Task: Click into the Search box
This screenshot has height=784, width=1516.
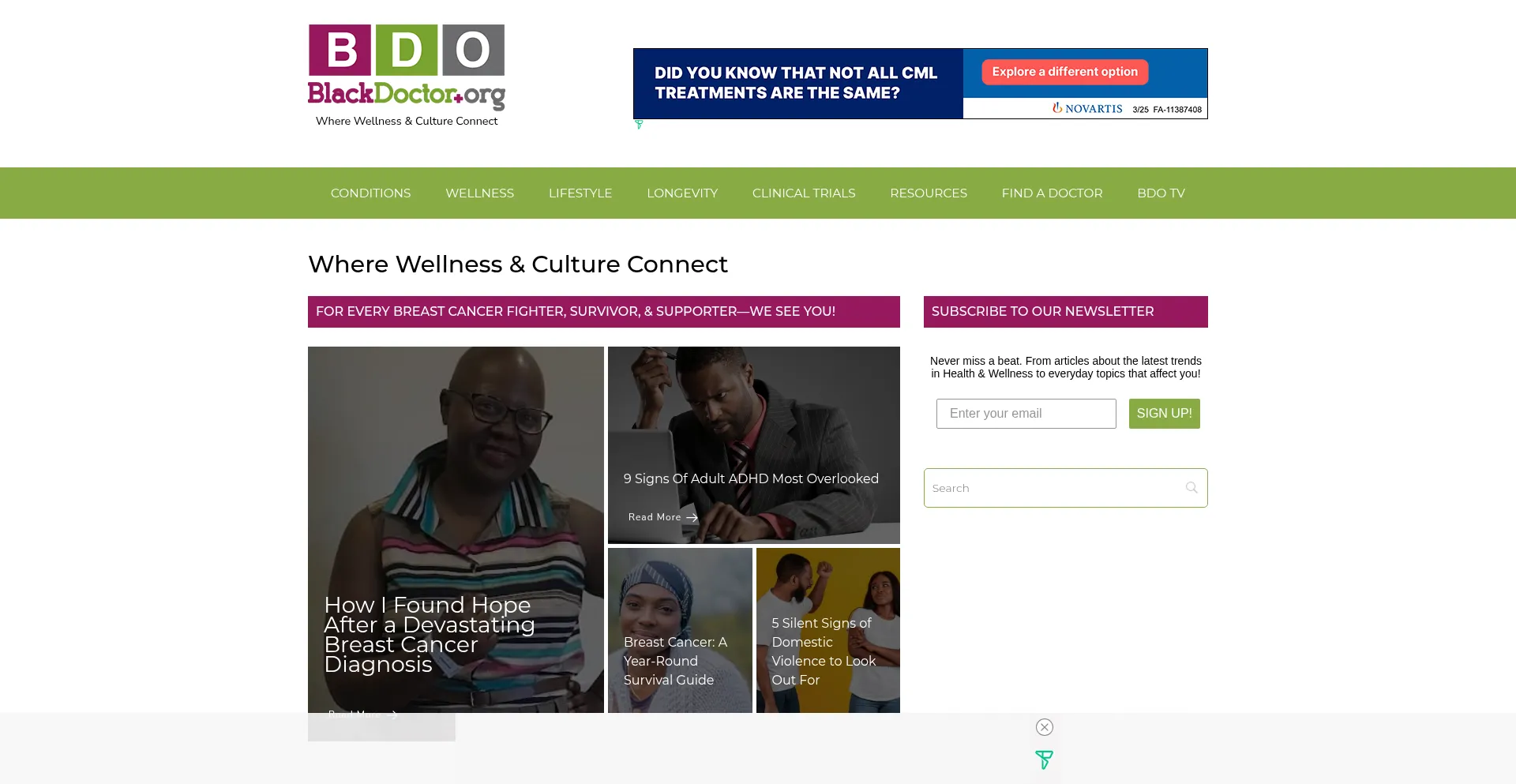Action: (x=1054, y=488)
